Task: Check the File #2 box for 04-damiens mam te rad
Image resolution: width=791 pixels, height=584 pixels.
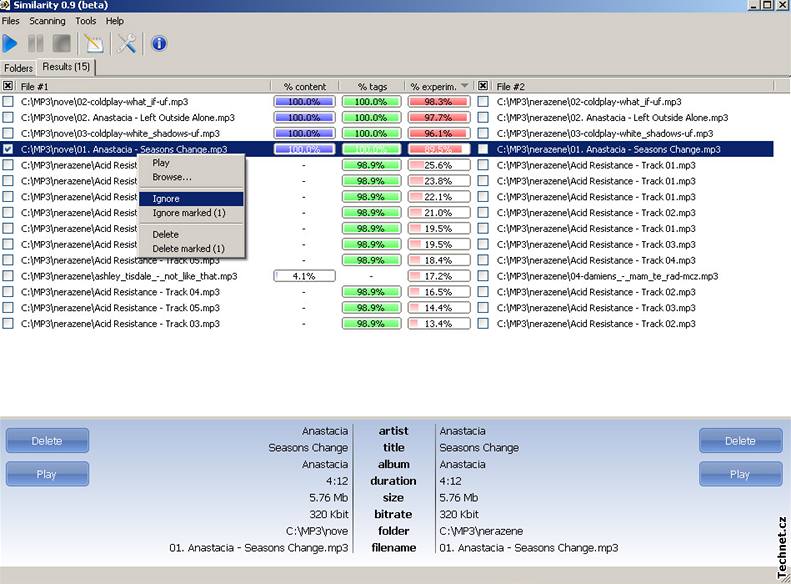Action: (484, 276)
